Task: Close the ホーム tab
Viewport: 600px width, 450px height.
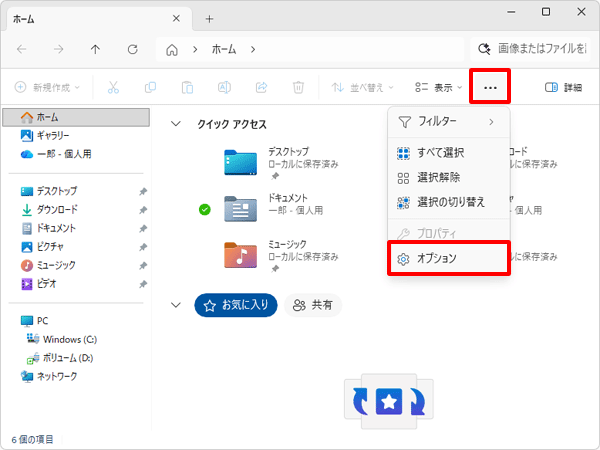Action: click(176, 18)
